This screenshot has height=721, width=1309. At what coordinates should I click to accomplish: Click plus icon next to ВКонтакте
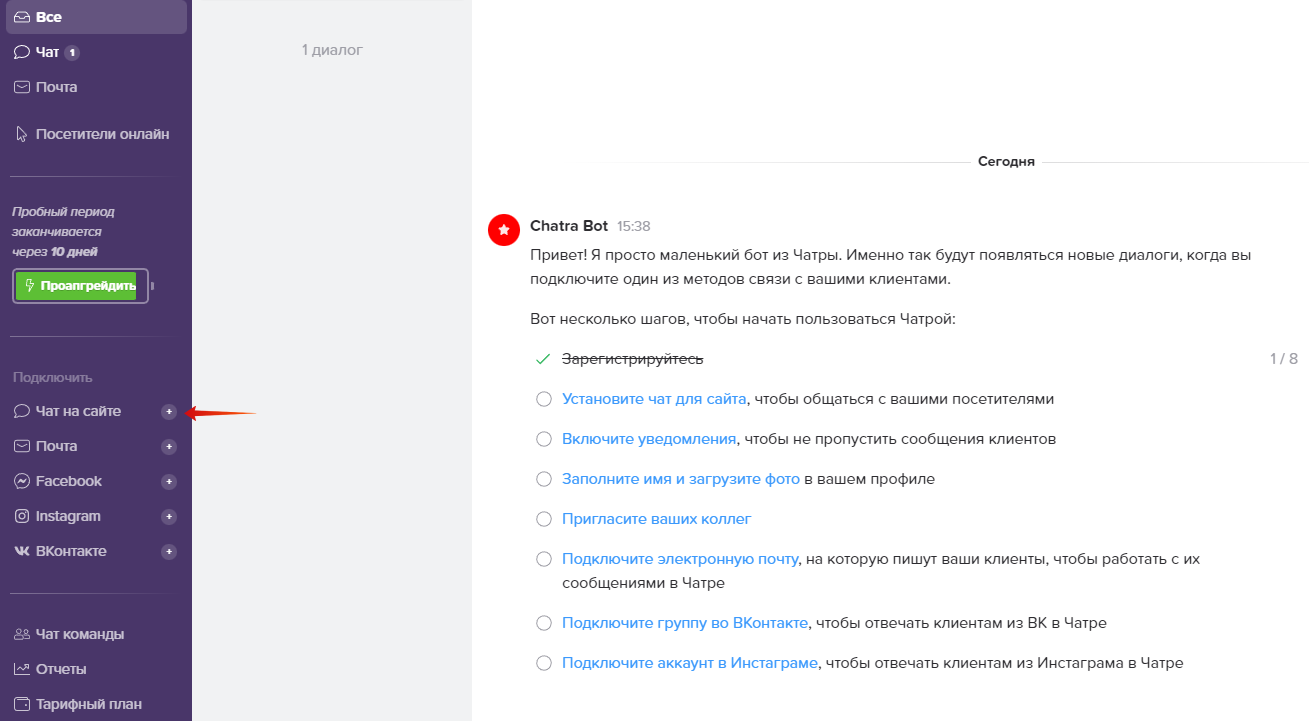[x=169, y=551]
